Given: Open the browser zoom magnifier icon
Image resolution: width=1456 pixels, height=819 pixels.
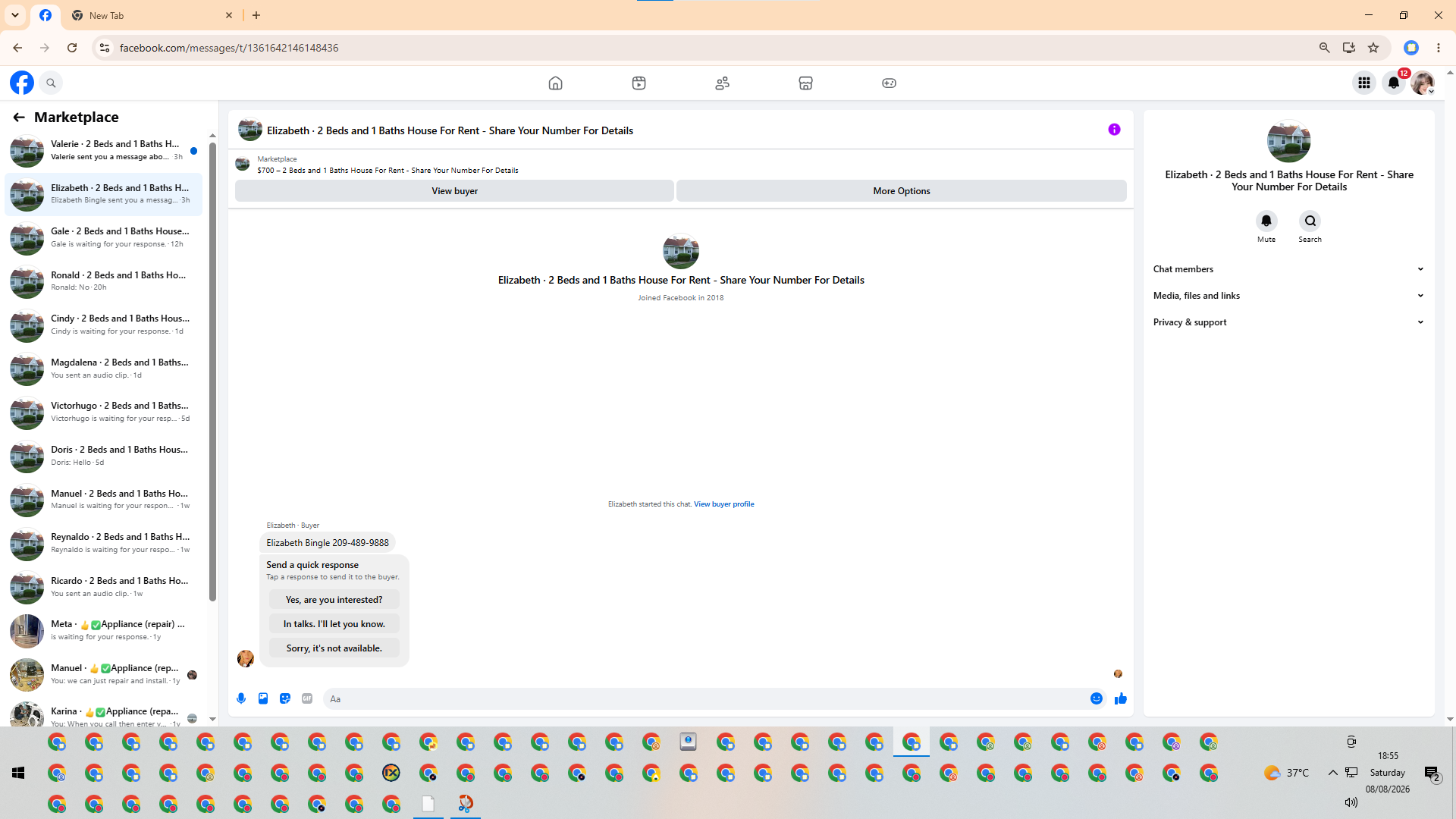Looking at the screenshot, I should [1325, 48].
